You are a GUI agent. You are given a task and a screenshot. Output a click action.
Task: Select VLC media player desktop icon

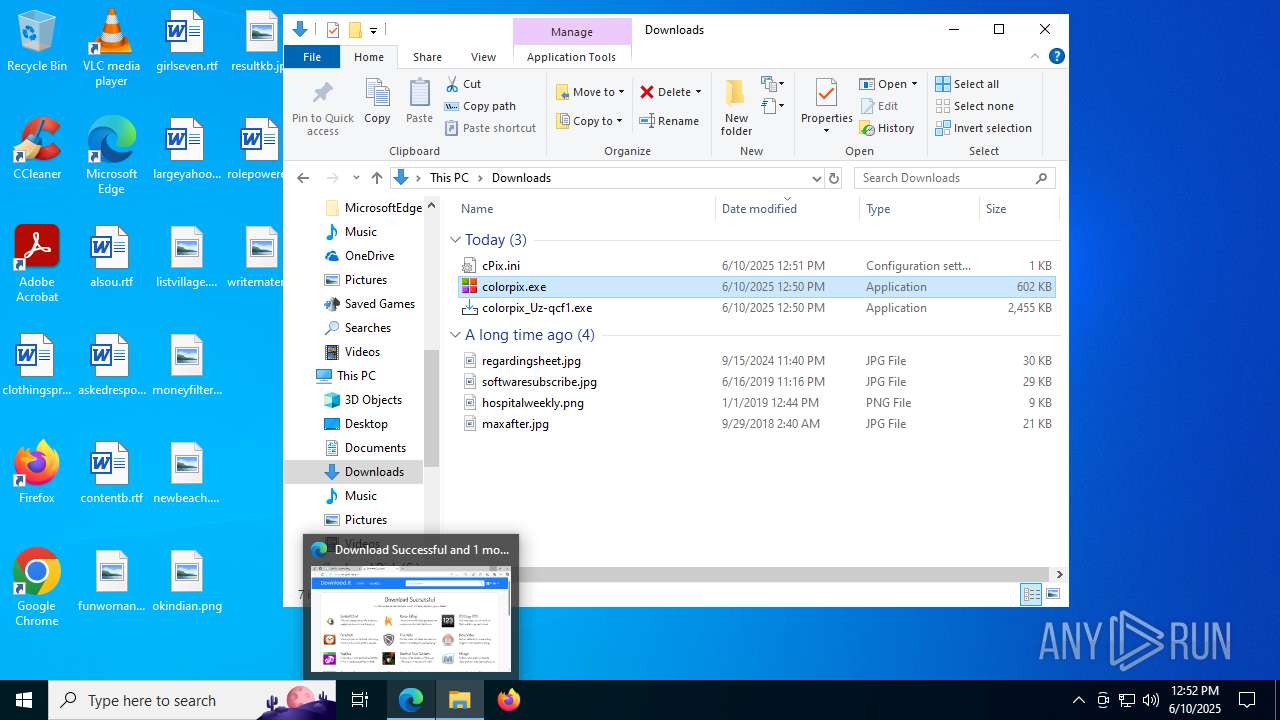(111, 48)
